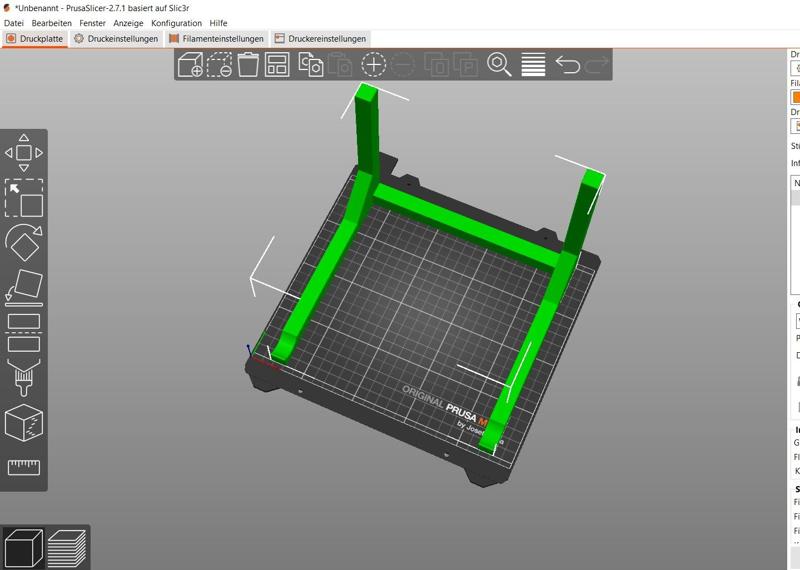Click the greyed Remove instance minus icon
This screenshot has width=800, height=570.
pyautogui.click(x=403, y=65)
